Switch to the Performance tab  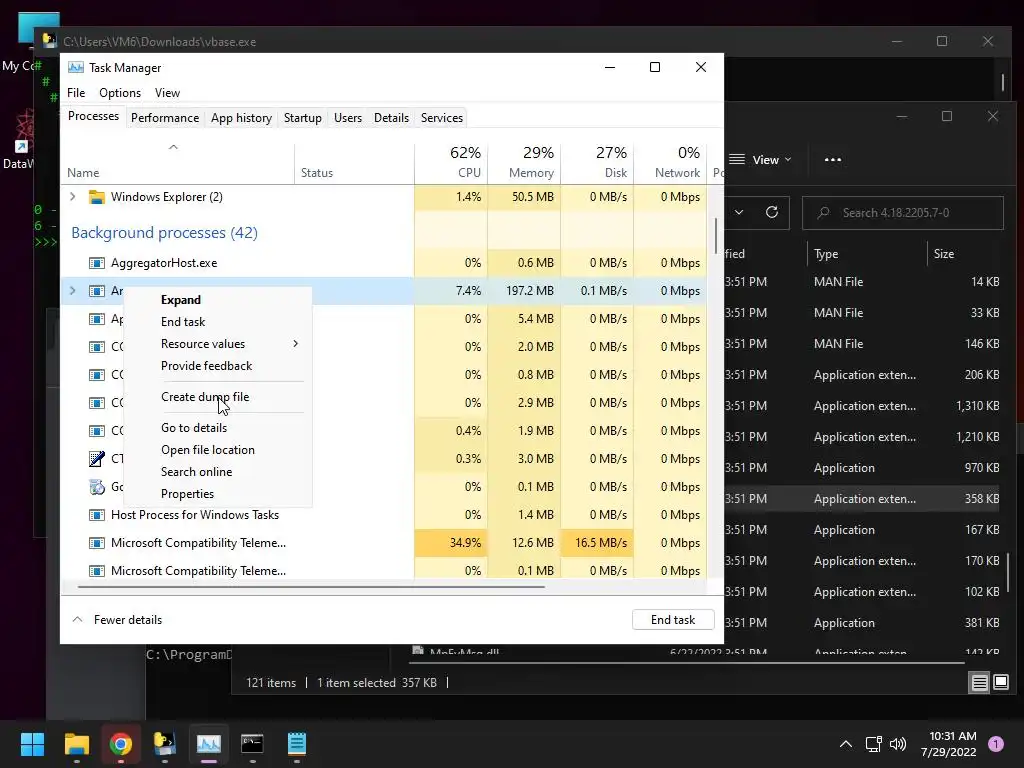165,118
